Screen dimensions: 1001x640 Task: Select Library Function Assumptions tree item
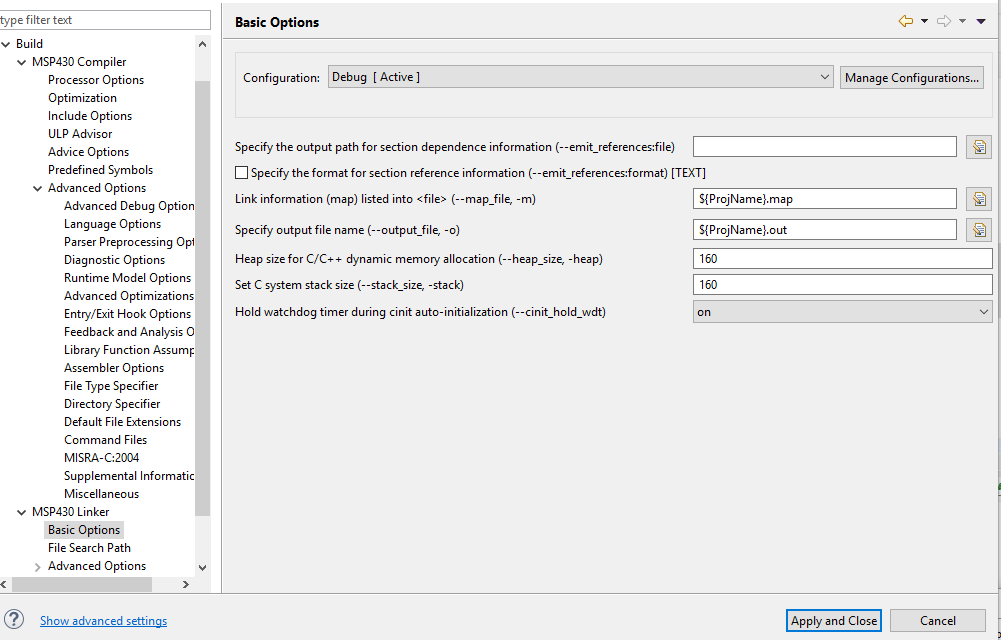pos(129,350)
